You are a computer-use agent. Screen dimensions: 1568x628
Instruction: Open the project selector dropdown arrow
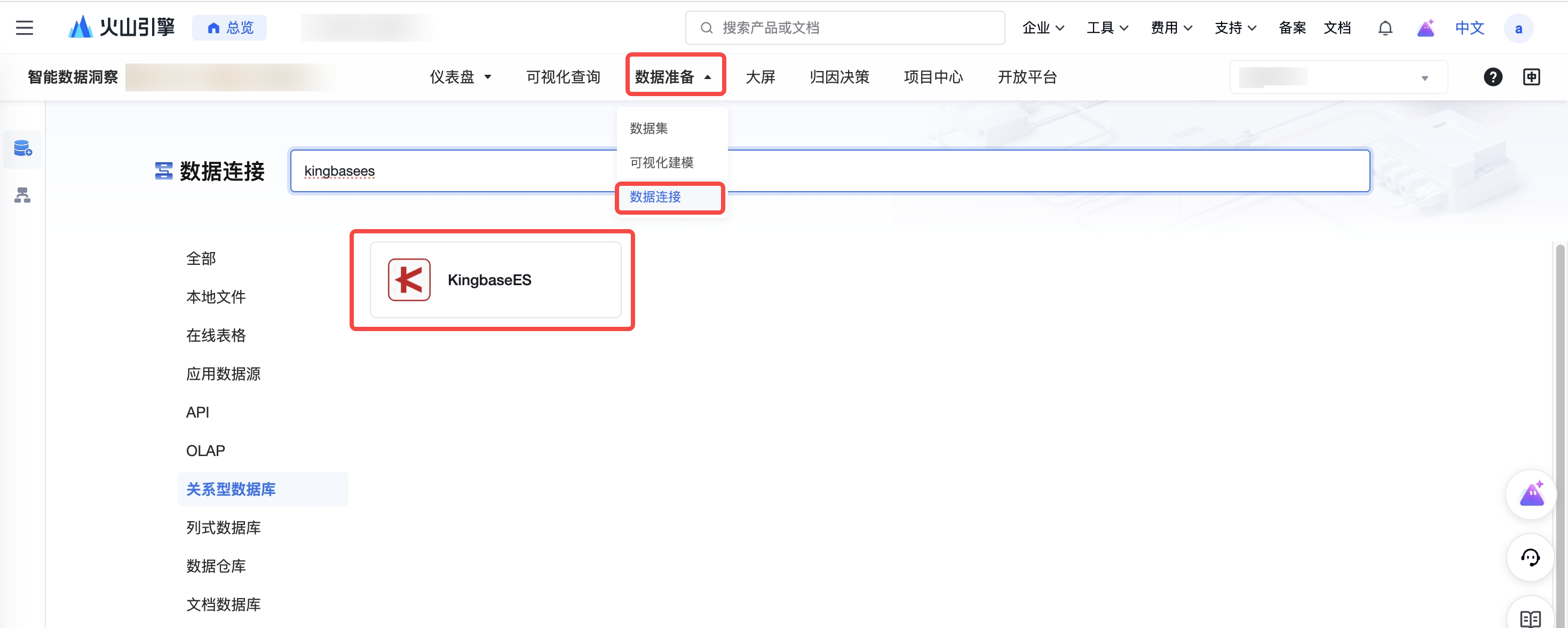1424,78
